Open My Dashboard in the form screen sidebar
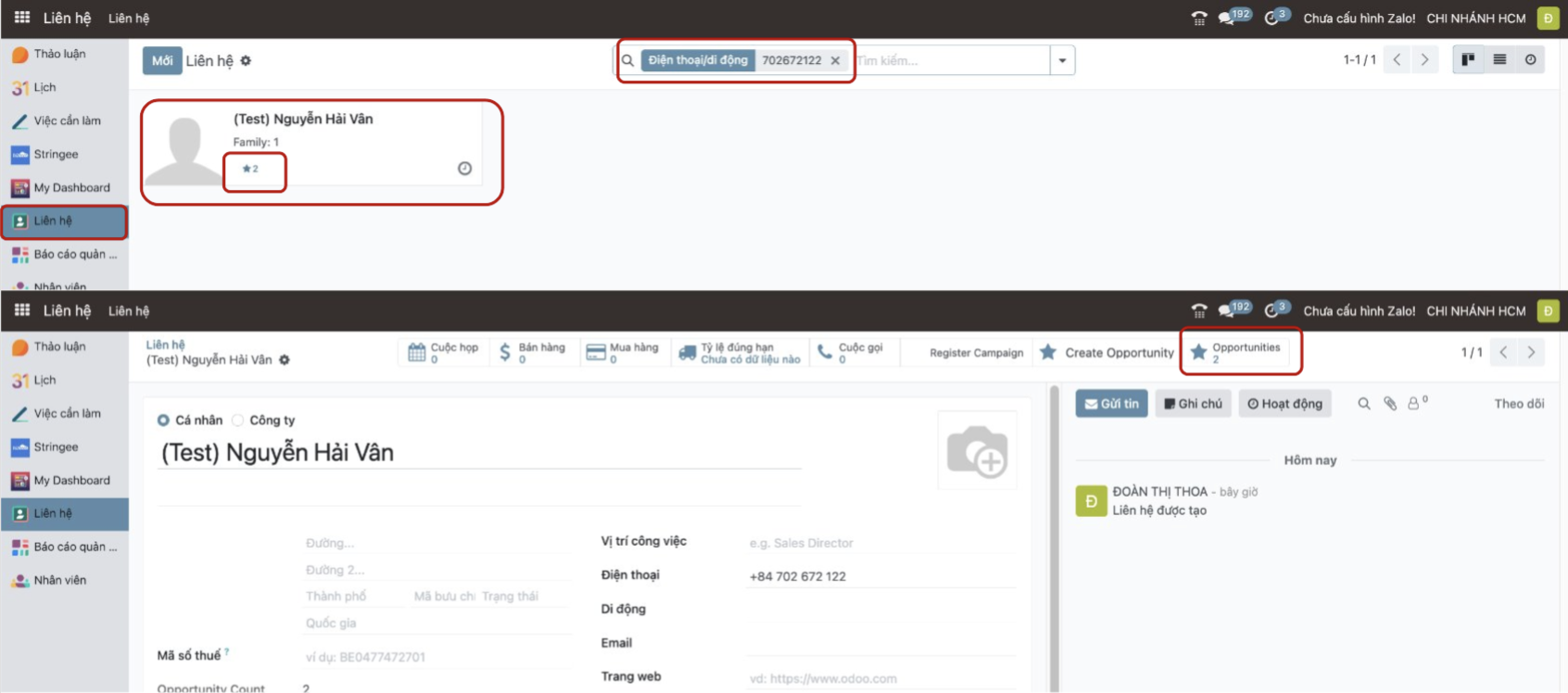1568x693 pixels. coord(64,480)
